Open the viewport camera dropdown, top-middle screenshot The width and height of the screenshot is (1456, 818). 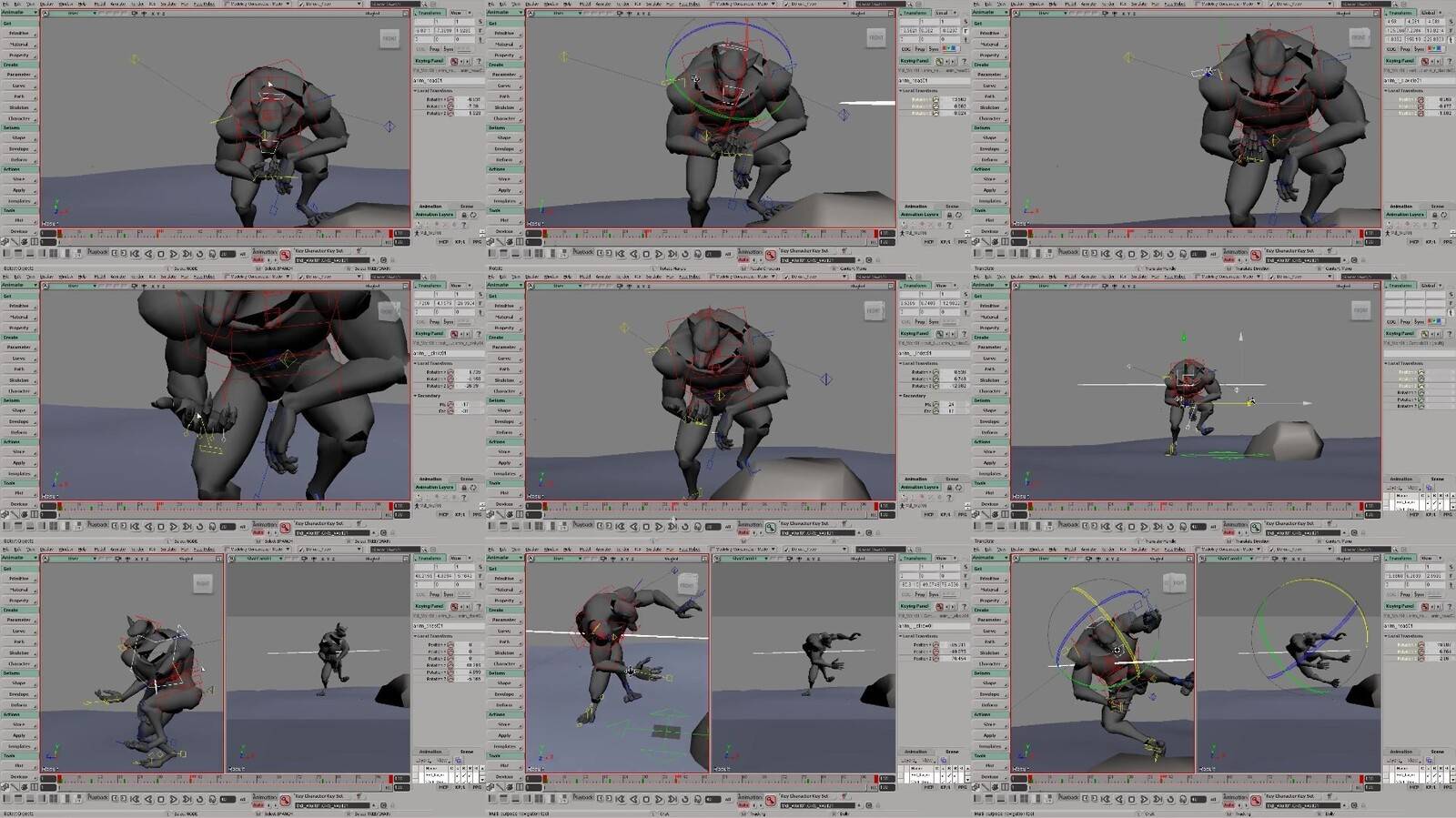tap(559, 14)
